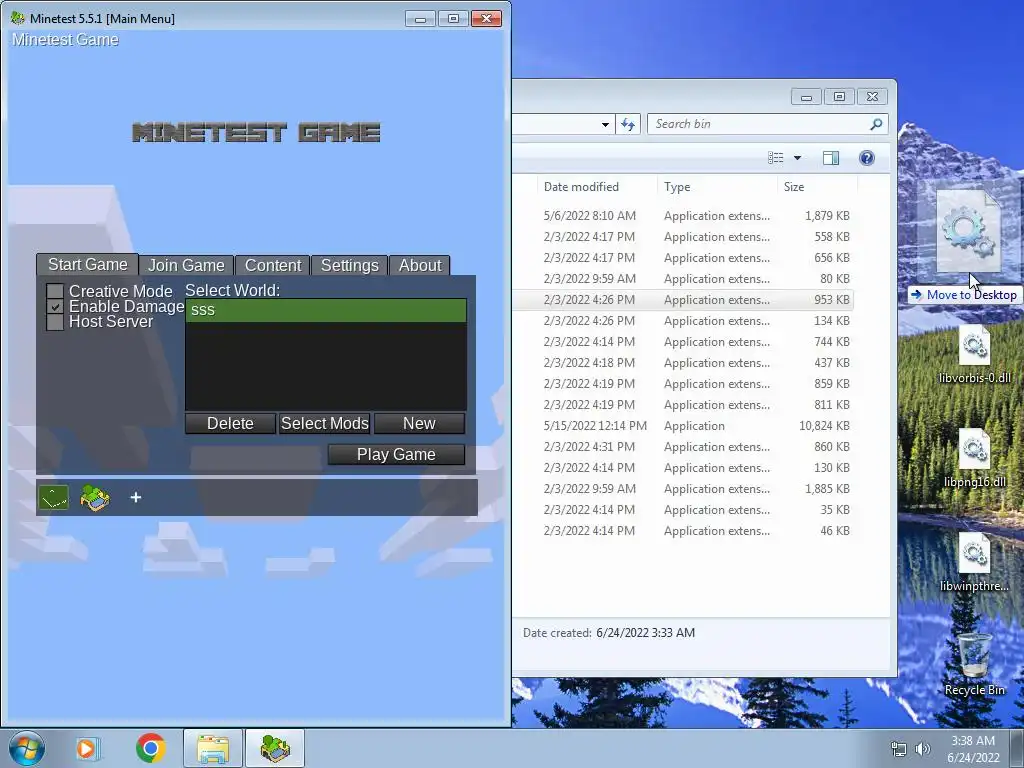Select the row sized 558 KB

point(682,236)
